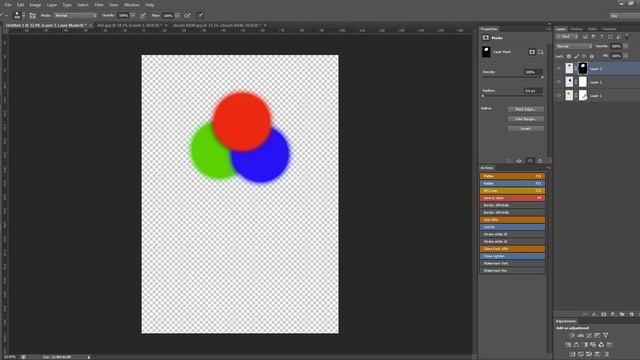Screen dimensions: 640x360
Task: Filter layers by smart objects
Action: coord(618,37)
